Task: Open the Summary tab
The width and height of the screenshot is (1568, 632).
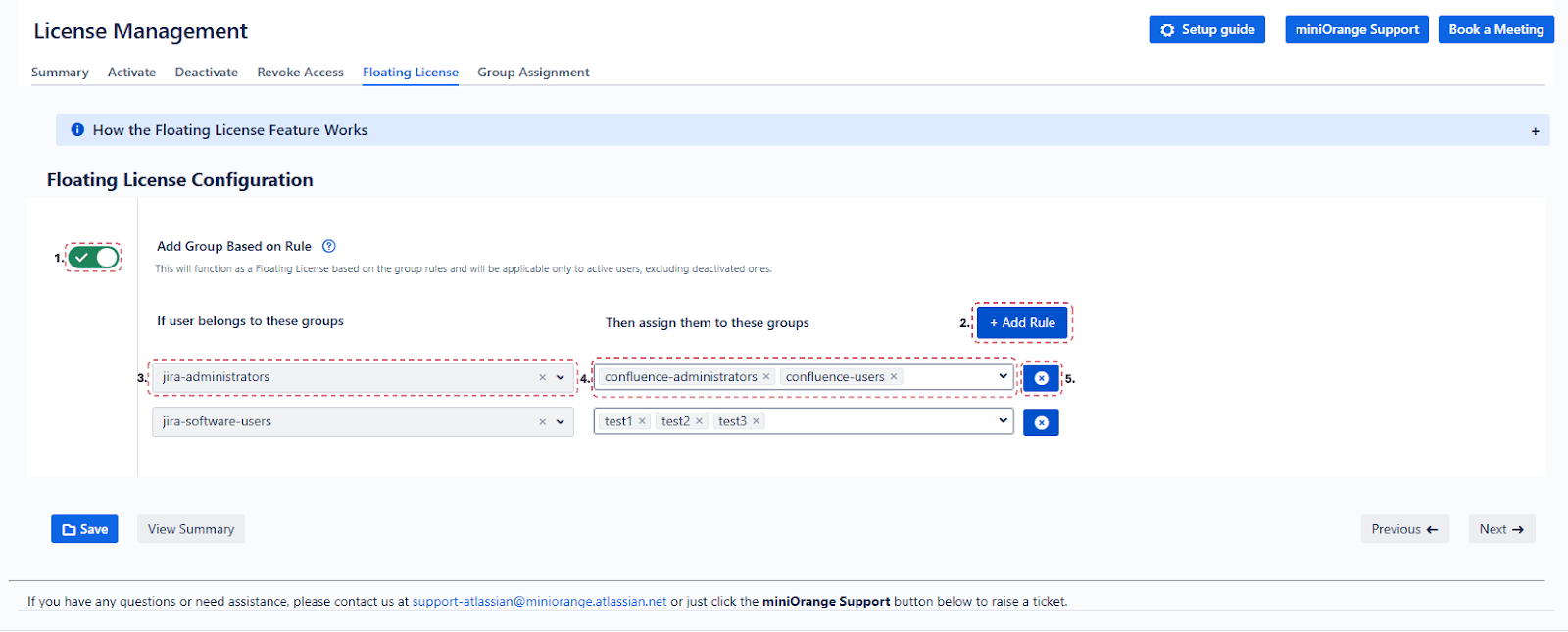Action: coord(60,73)
